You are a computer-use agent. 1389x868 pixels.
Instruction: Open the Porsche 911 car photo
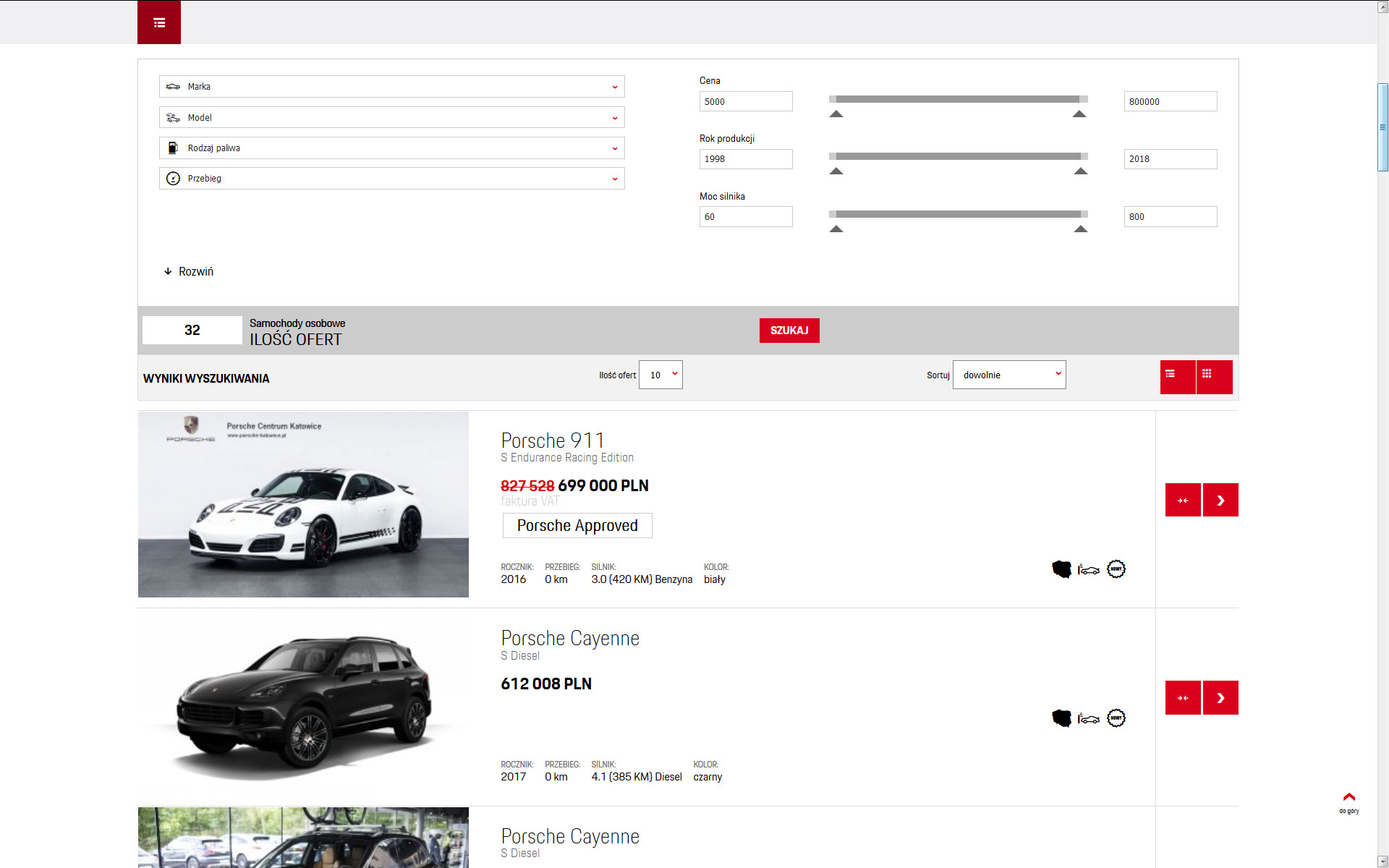coord(303,504)
